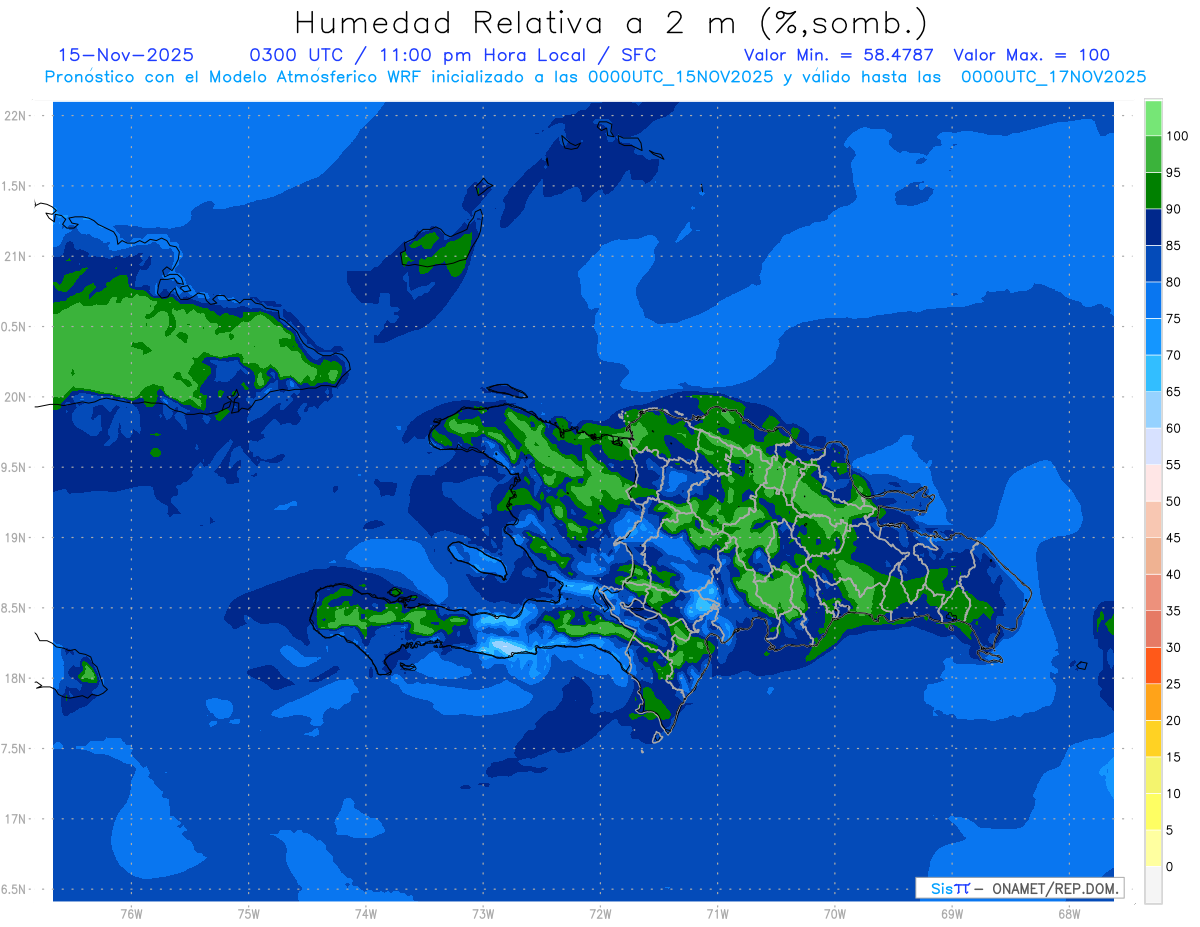Click '0300 UTC / 11:00 pm Hora Local / SFC'
Viewport: 1200px width, 927px height.
coord(452,55)
